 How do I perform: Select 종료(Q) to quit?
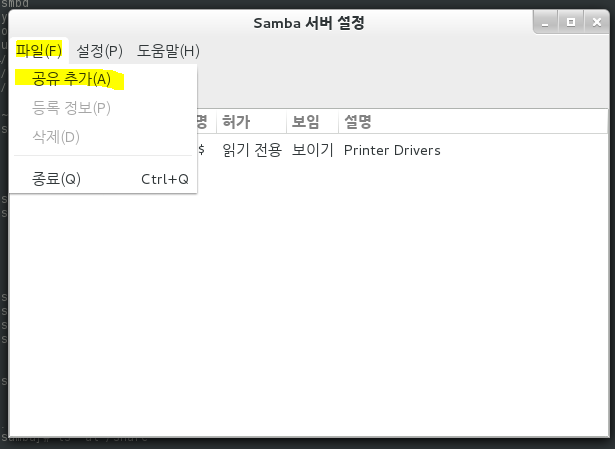click(103, 179)
